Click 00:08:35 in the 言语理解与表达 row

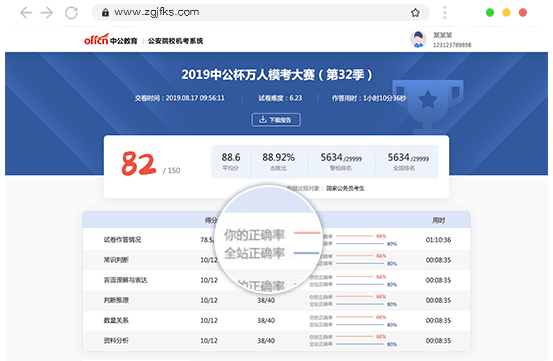coord(438,280)
